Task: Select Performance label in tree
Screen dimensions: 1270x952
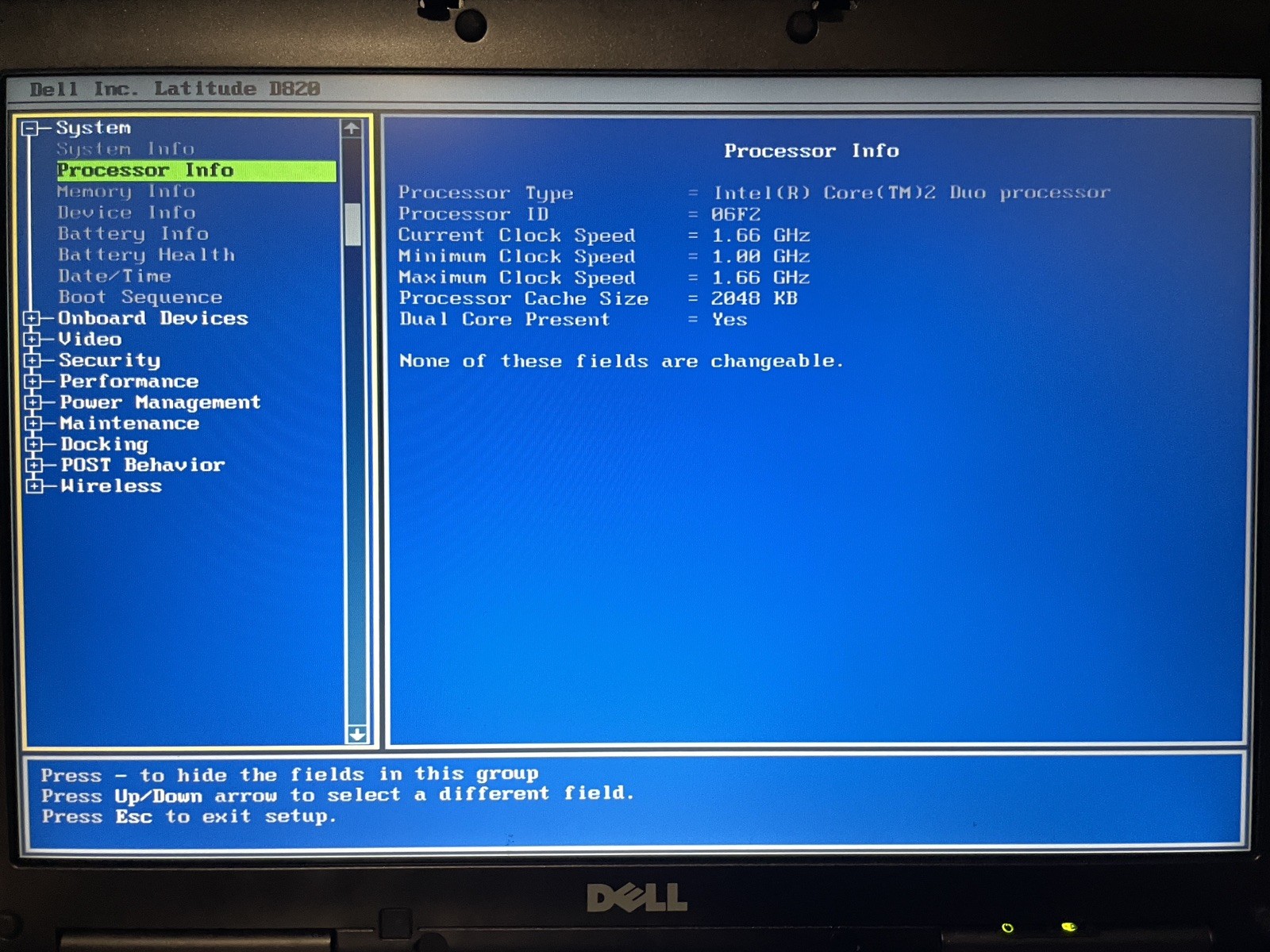Action: tap(129, 382)
